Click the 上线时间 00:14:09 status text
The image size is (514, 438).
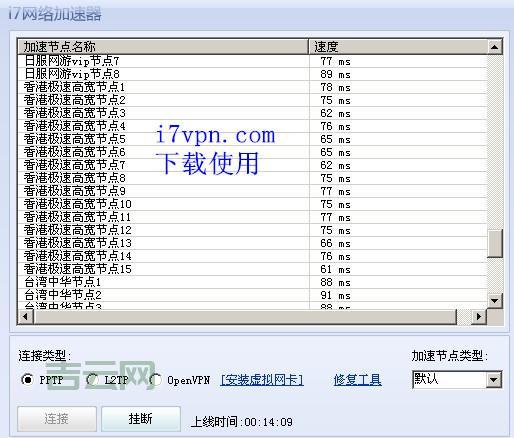pyautogui.click(x=242, y=422)
